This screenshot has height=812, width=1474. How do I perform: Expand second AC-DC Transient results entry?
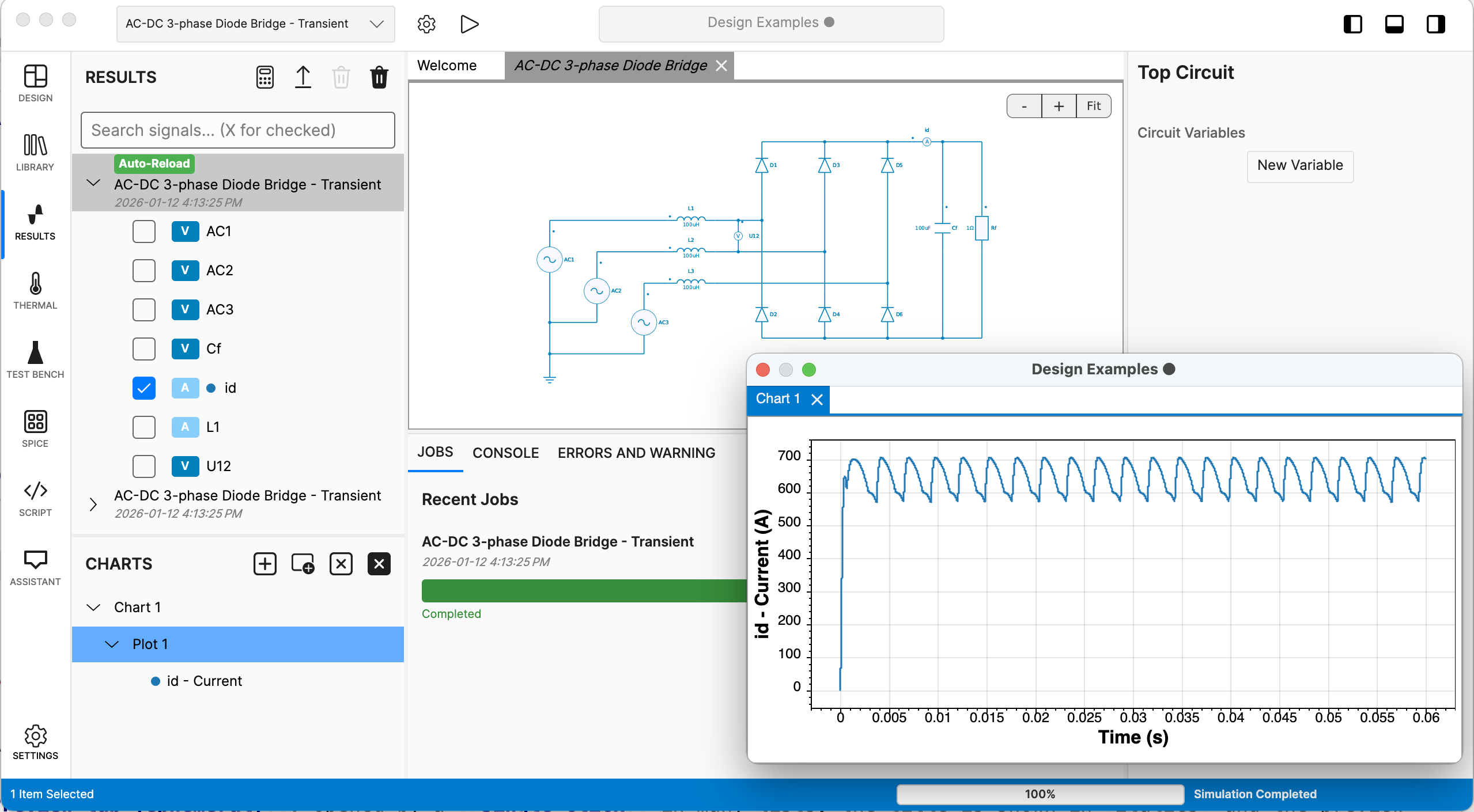click(93, 504)
